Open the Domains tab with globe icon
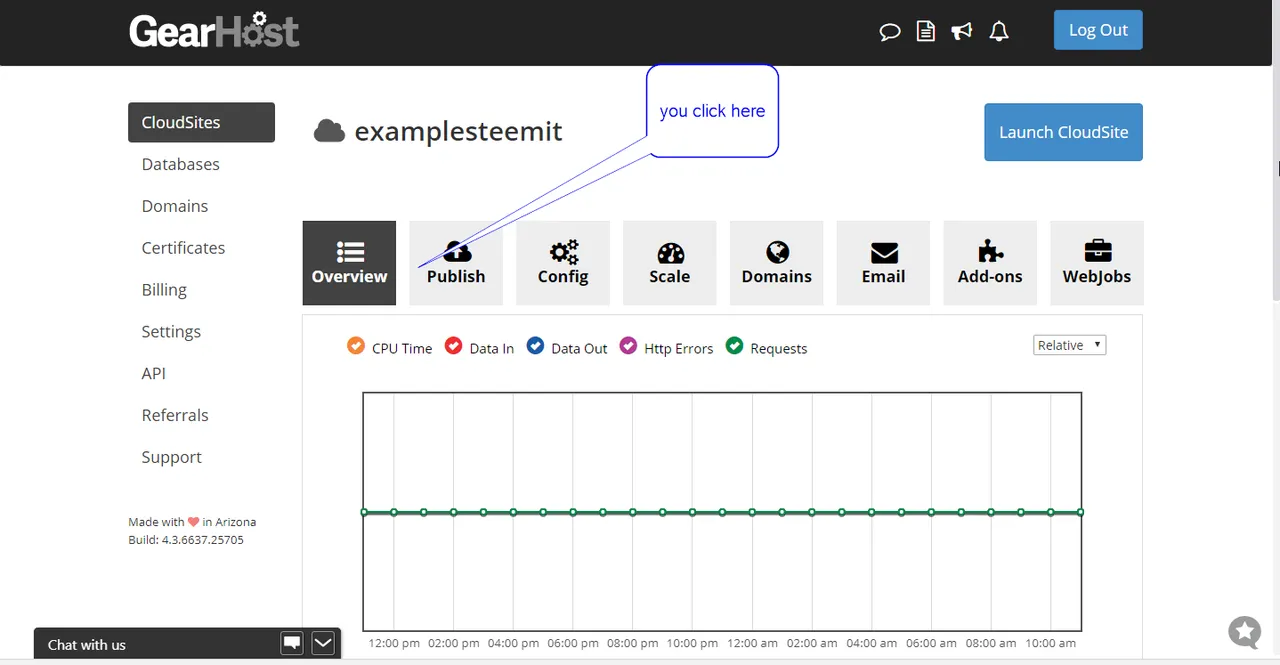 coord(777,263)
